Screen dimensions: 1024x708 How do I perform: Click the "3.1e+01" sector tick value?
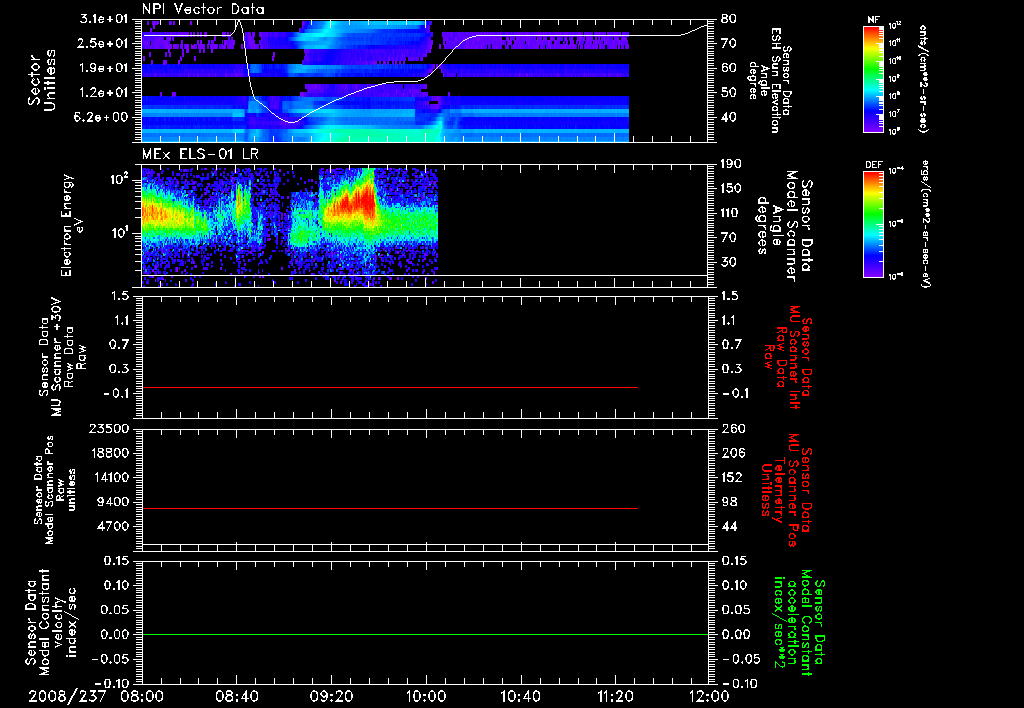tap(103, 19)
